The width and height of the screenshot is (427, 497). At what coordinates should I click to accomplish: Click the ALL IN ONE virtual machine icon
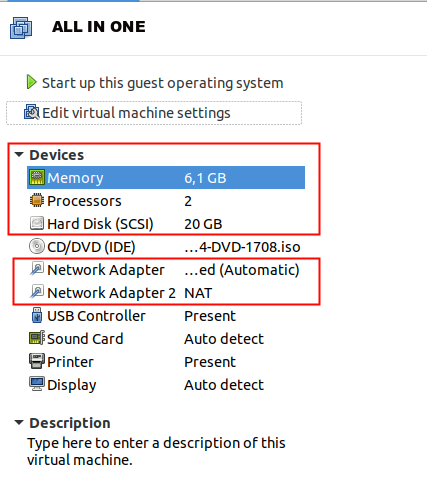point(21,28)
